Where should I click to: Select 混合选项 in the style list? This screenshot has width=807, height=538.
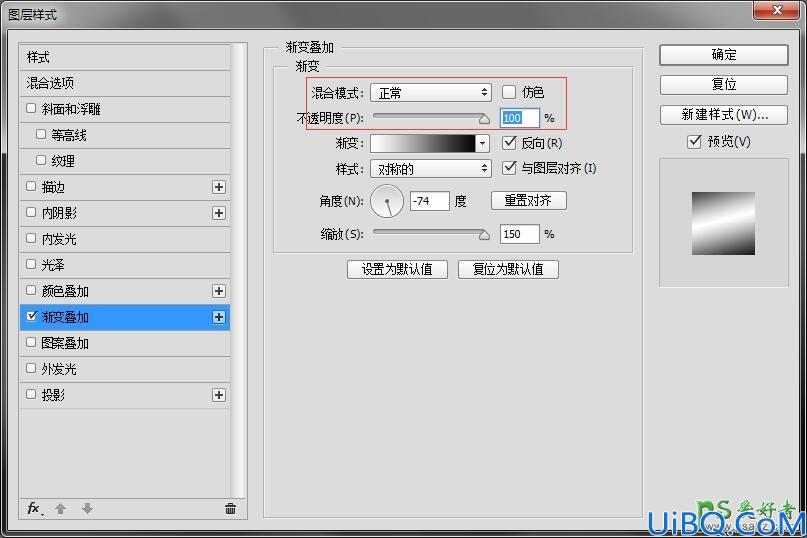(125, 83)
